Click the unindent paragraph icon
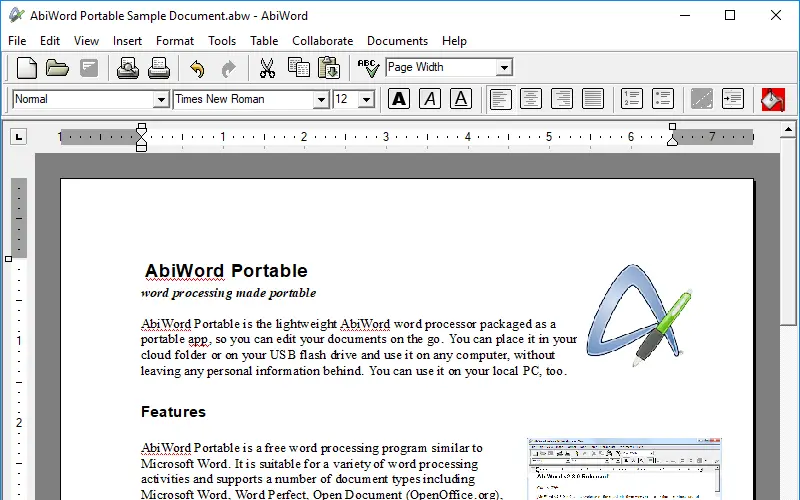The width and height of the screenshot is (800, 500). pyautogui.click(x=702, y=99)
